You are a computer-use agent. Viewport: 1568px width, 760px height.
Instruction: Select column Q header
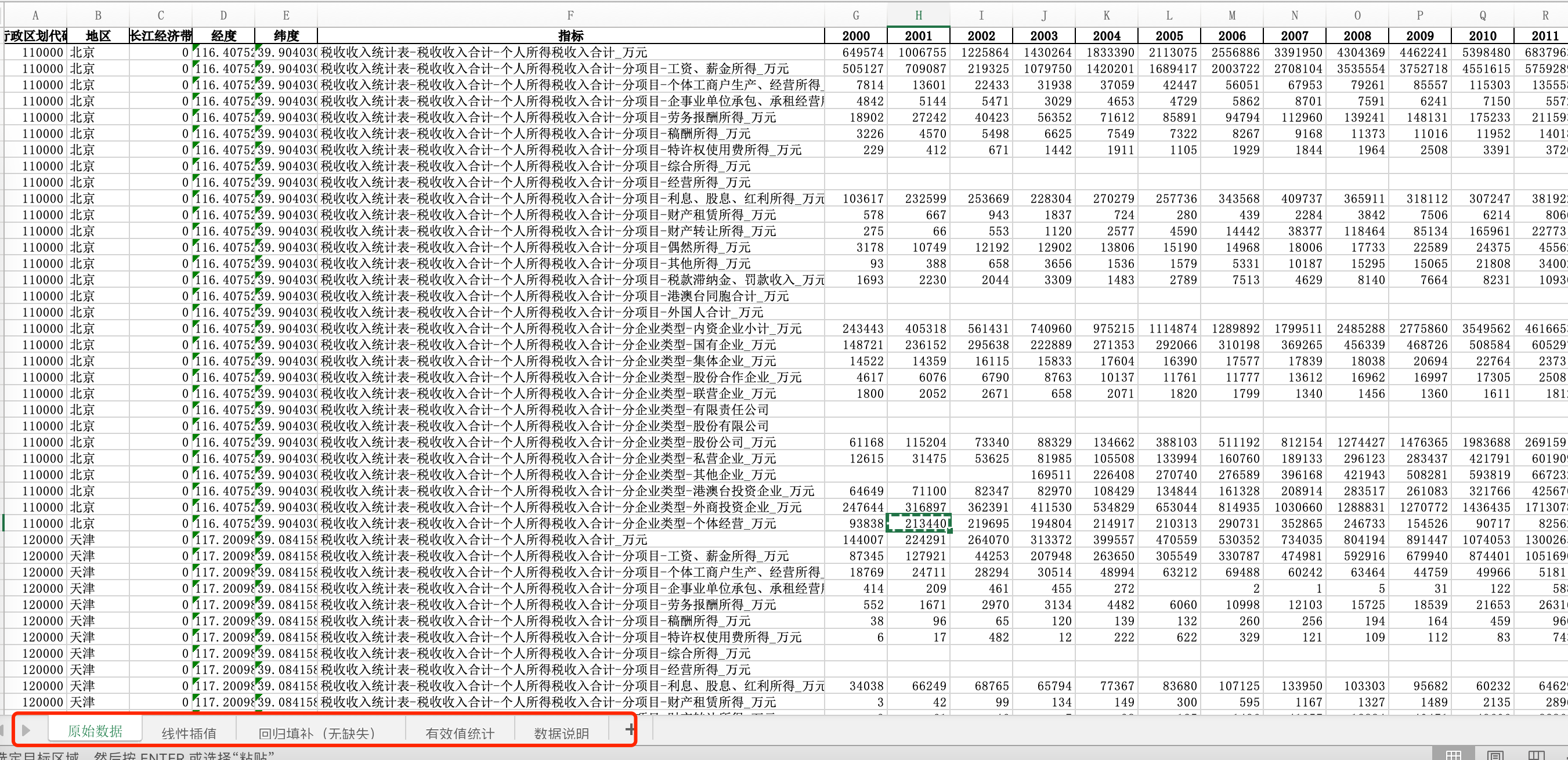pyautogui.click(x=1482, y=15)
